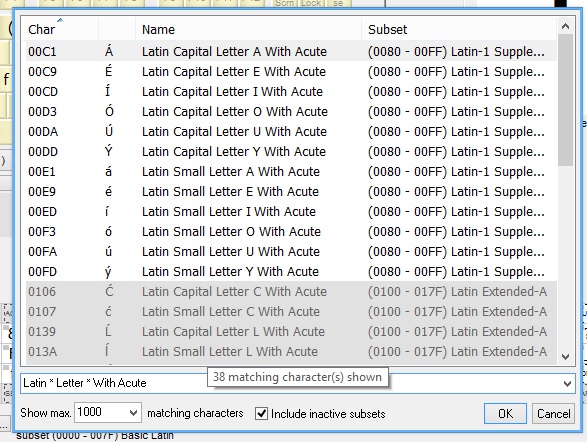Screen dimensions: 587x442
Task: Sort the list by the Name column header
Action: (x=249, y=29)
